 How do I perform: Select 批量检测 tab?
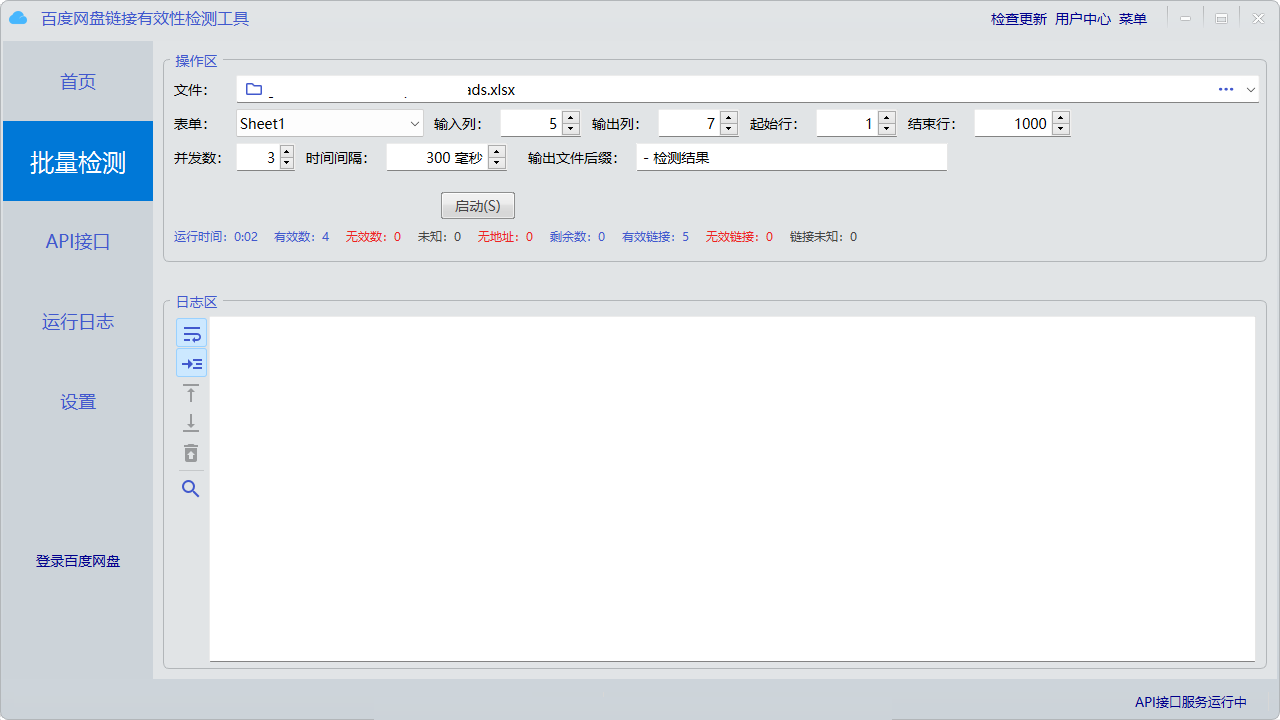pos(78,162)
